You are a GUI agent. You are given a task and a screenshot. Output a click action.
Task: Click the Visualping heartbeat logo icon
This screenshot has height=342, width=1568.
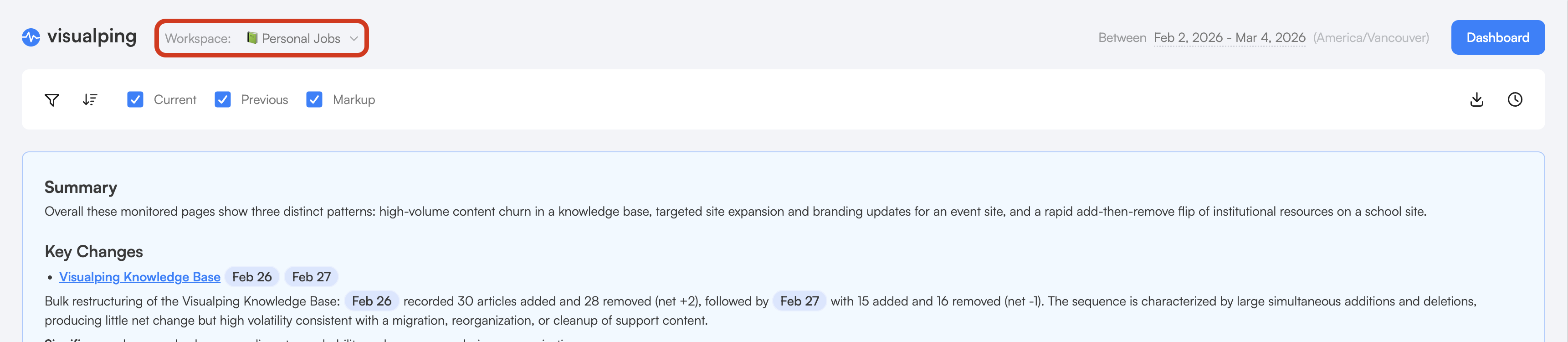(31, 38)
